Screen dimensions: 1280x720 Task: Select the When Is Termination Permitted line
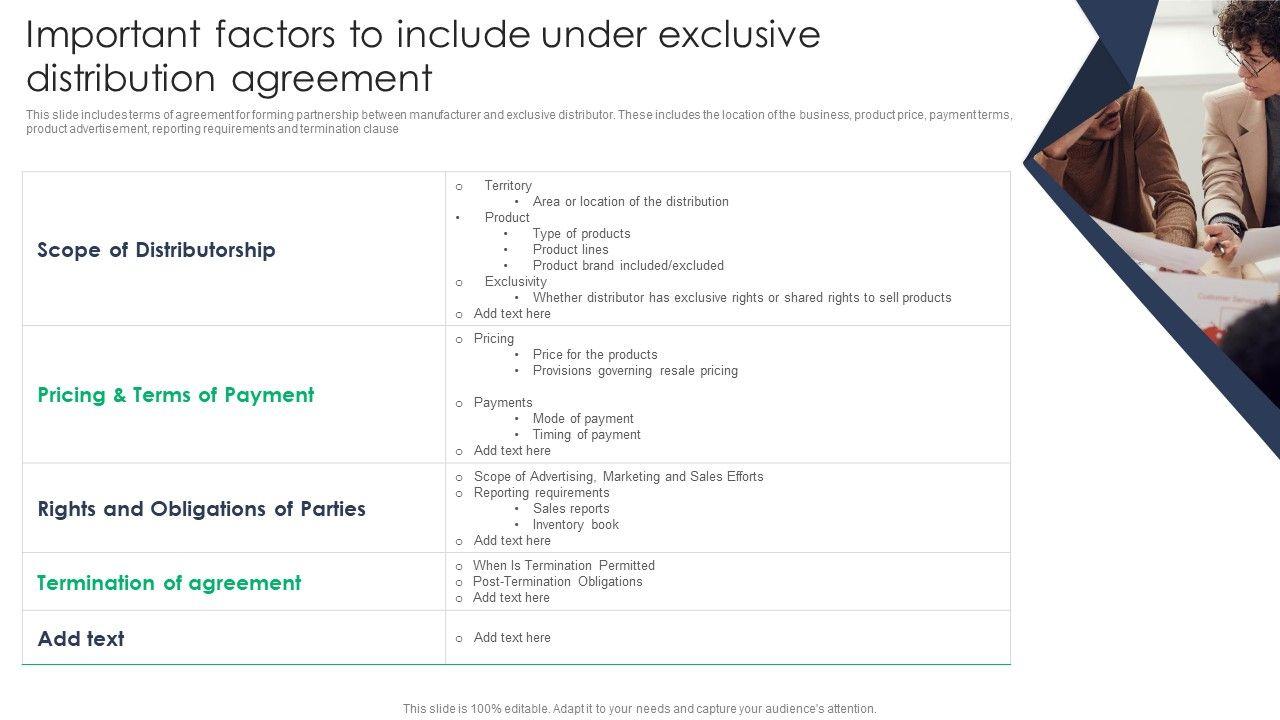click(564, 566)
